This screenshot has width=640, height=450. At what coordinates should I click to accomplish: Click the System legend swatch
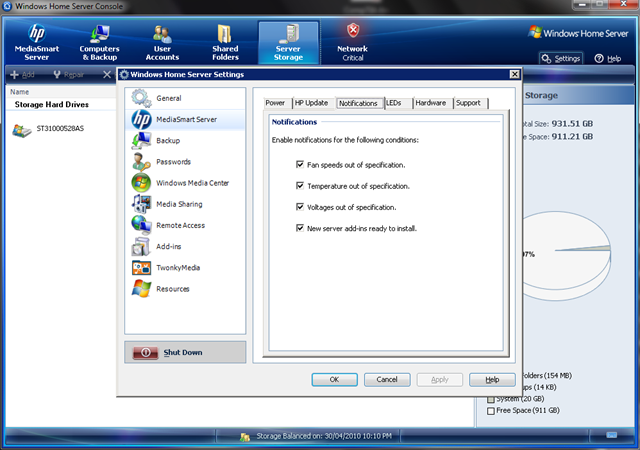tap(491, 399)
